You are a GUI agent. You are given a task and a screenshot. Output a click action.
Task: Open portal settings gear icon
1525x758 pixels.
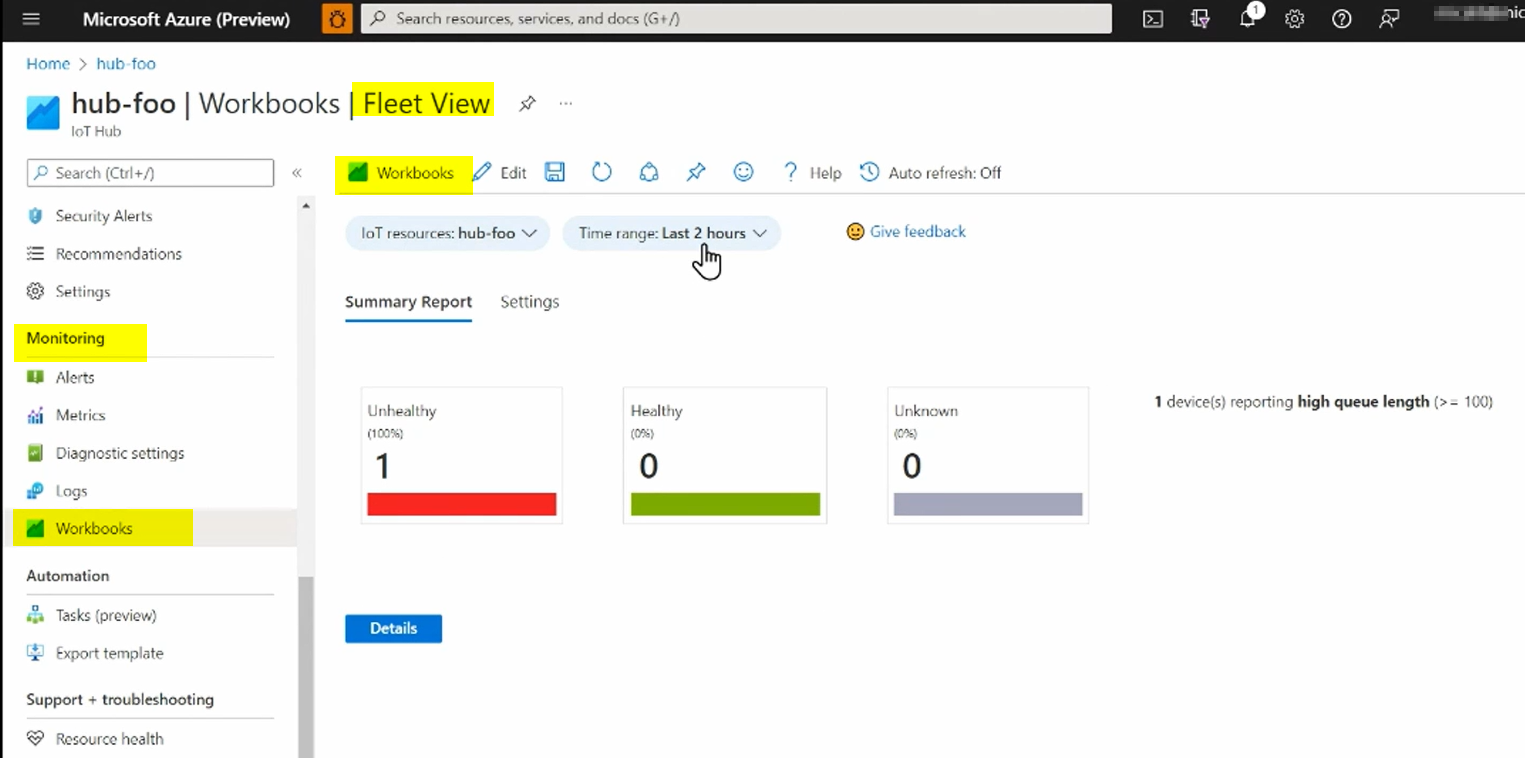coord(1295,19)
